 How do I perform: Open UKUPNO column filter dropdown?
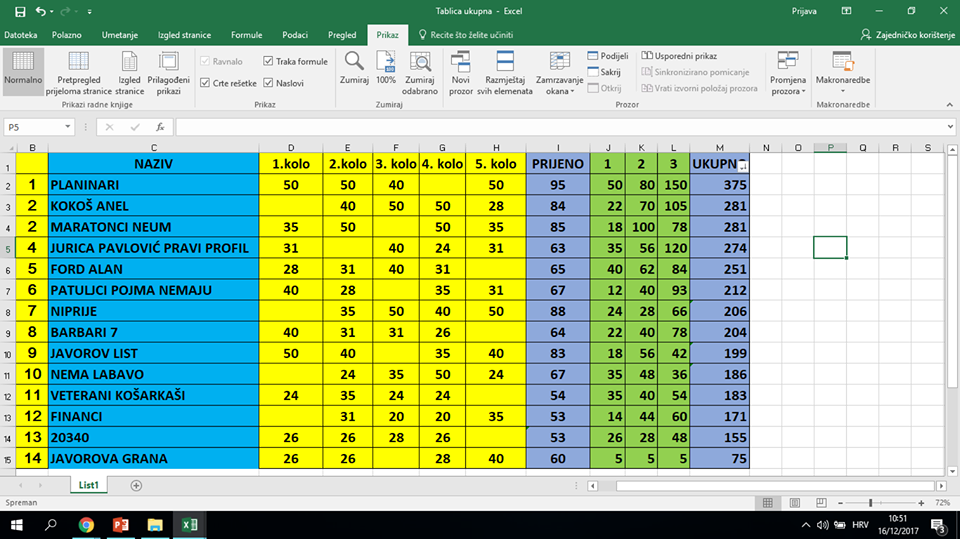(742, 166)
